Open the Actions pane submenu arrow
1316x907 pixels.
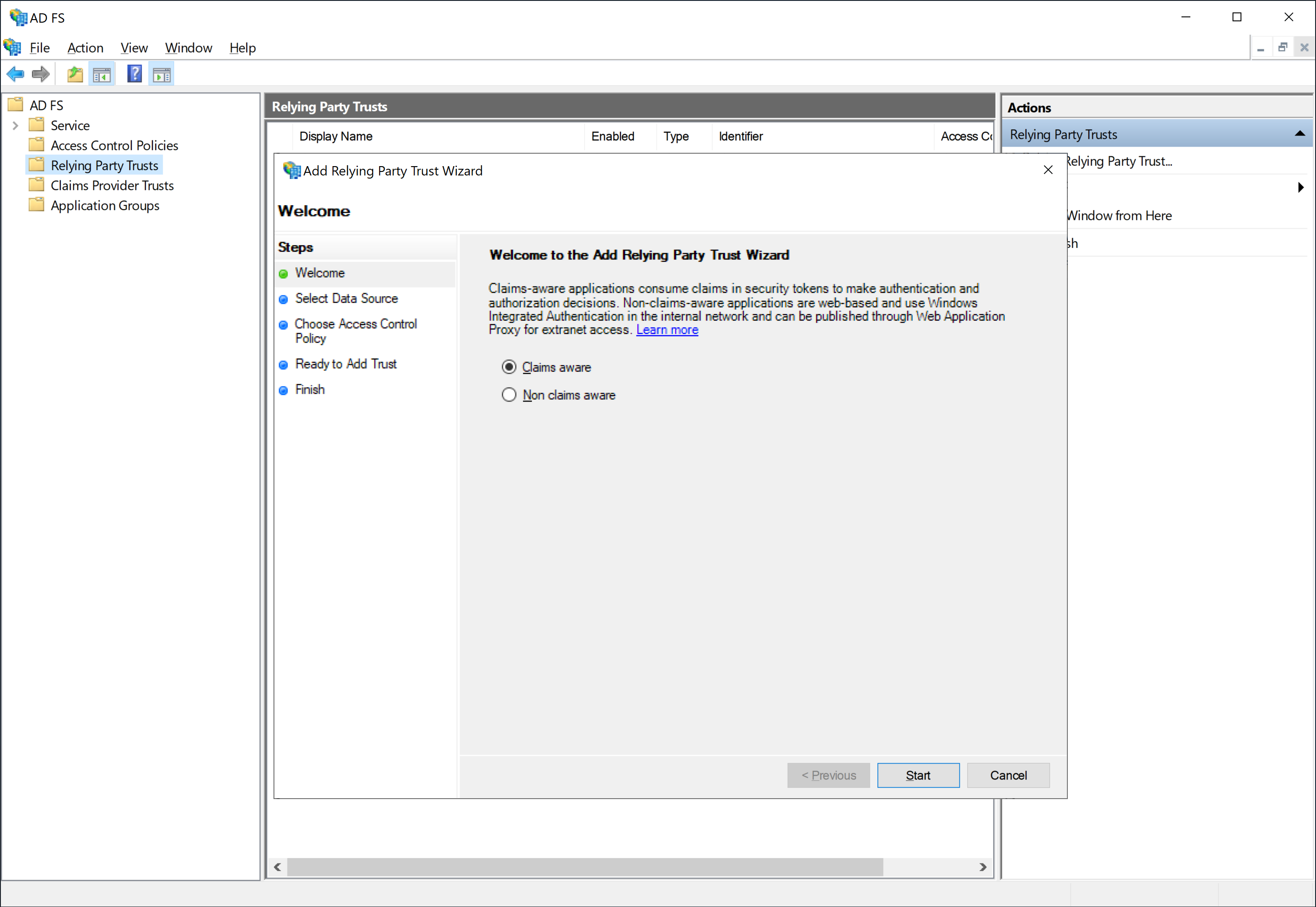(1300, 187)
